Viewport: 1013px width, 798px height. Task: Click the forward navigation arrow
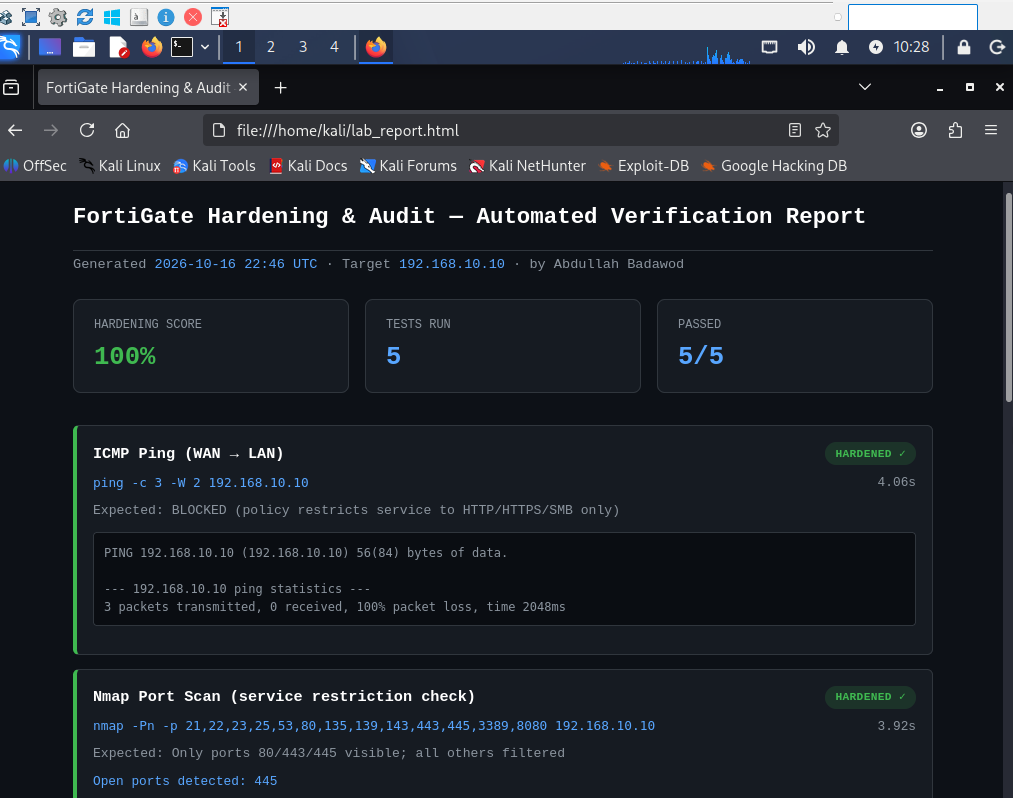coord(50,131)
